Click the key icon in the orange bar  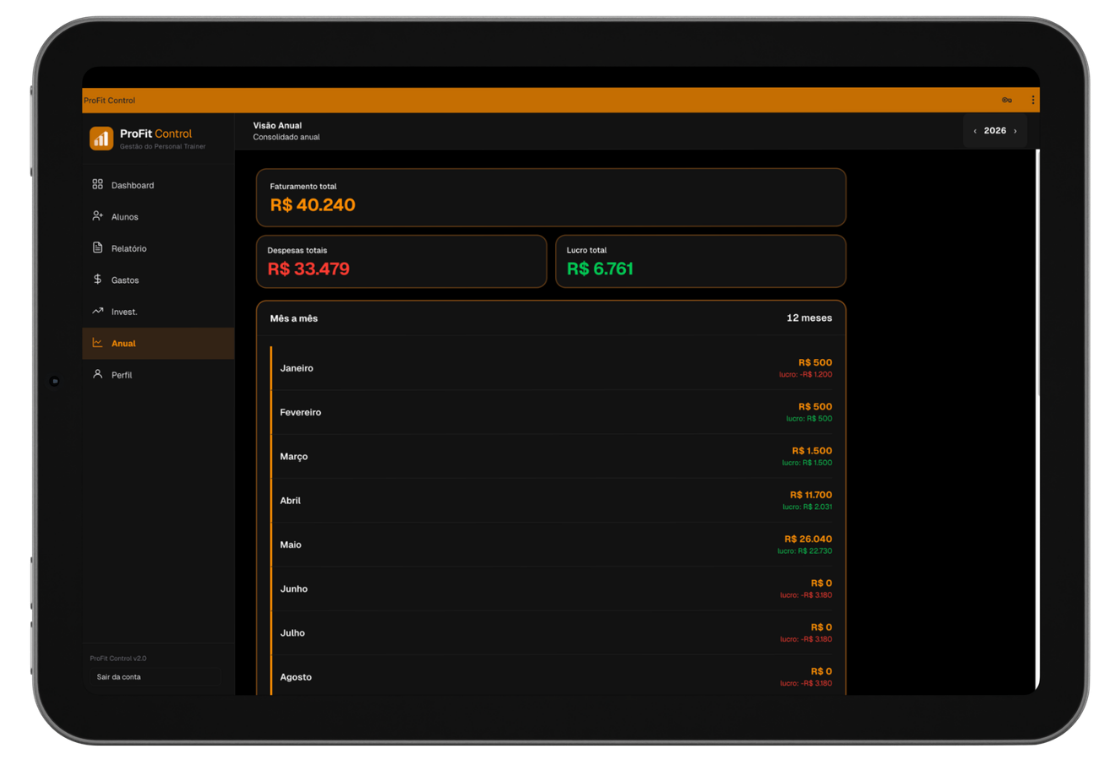1006,100
